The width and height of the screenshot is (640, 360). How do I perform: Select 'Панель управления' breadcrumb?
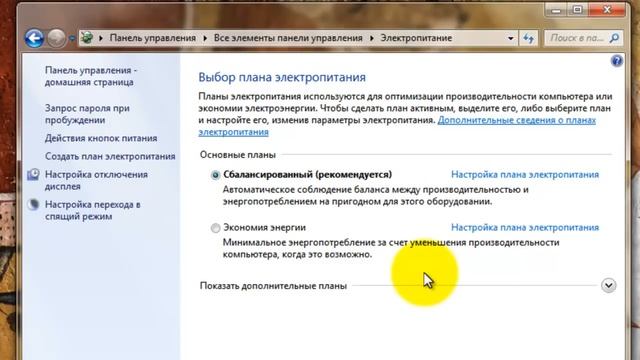153,38
